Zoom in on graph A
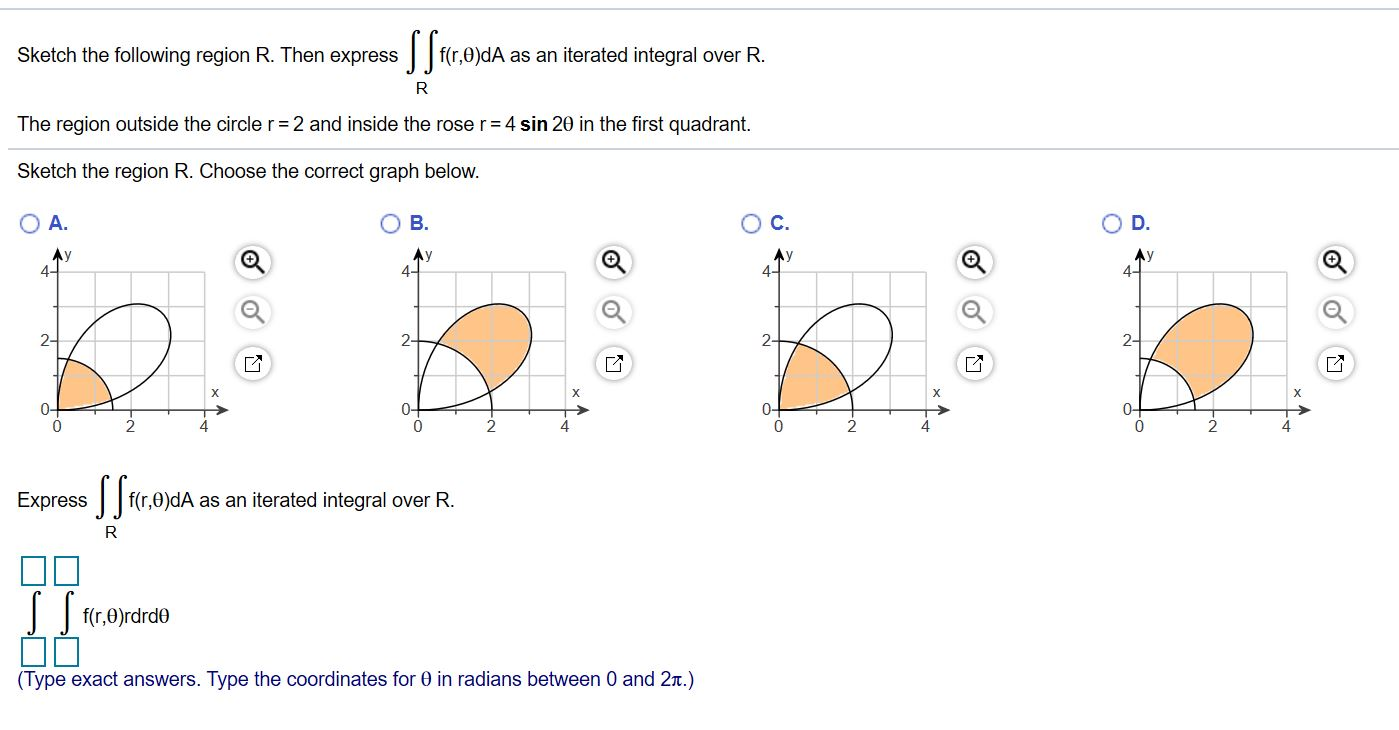The image size is (1399, 730). [252, 261]
